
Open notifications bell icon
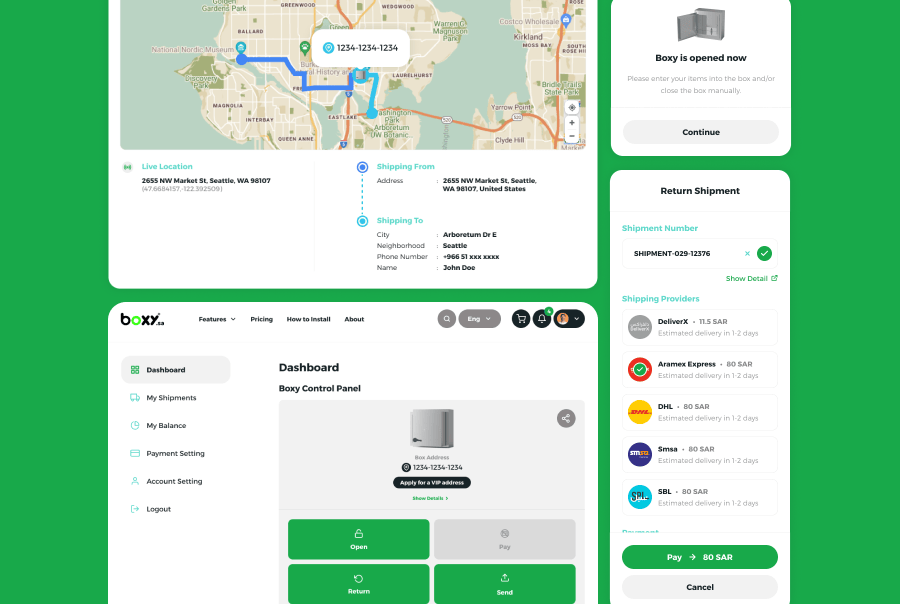542,319
